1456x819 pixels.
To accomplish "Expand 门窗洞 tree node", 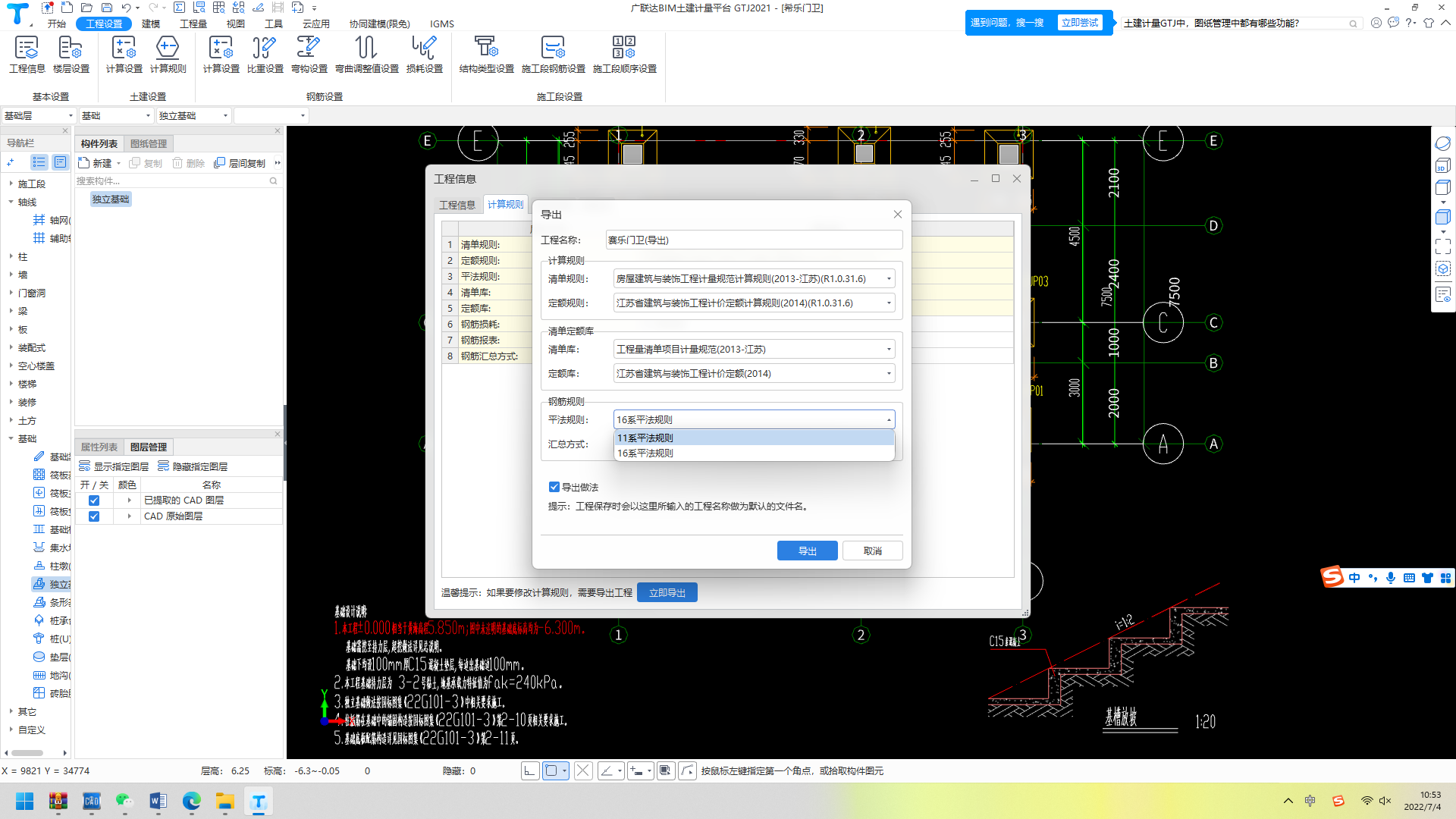I will click(x=11, y=293).
